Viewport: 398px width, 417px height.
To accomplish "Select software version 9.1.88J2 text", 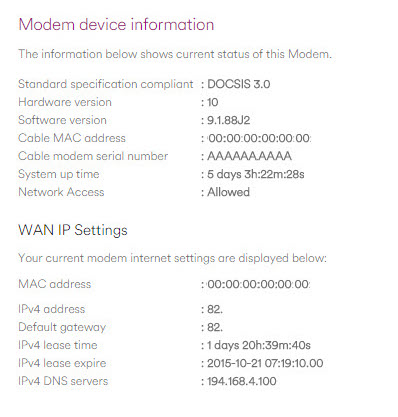I will pyautogui.click(x=229, y=120).
